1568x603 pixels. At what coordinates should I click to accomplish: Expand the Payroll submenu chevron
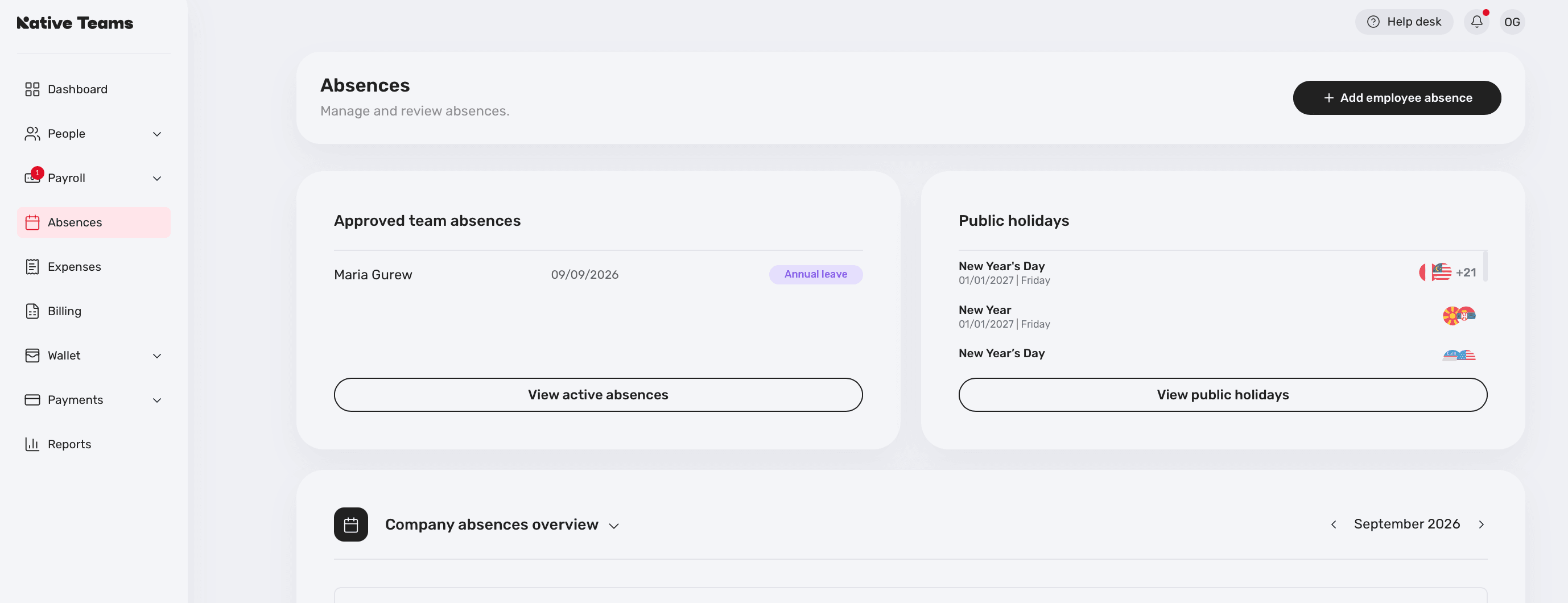[x=156, y=178]
